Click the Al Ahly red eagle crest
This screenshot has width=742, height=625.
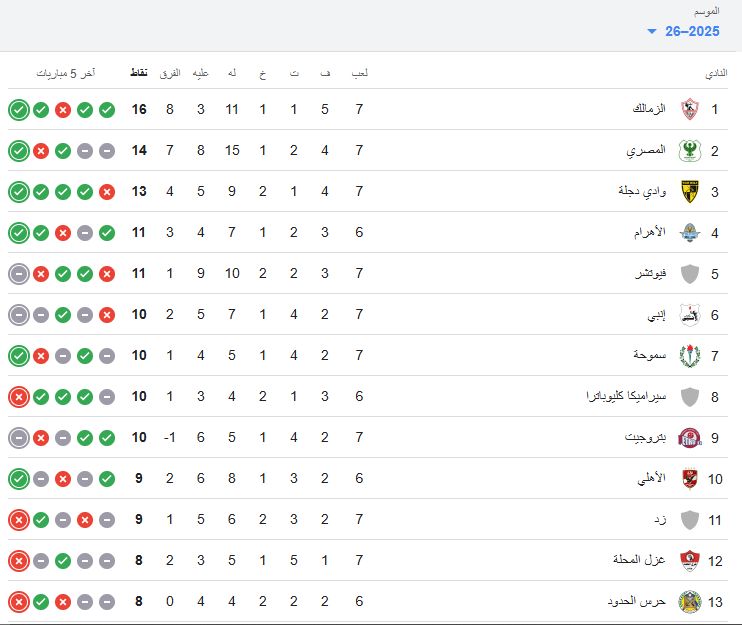pyautogui.click(x=689, y=478)
